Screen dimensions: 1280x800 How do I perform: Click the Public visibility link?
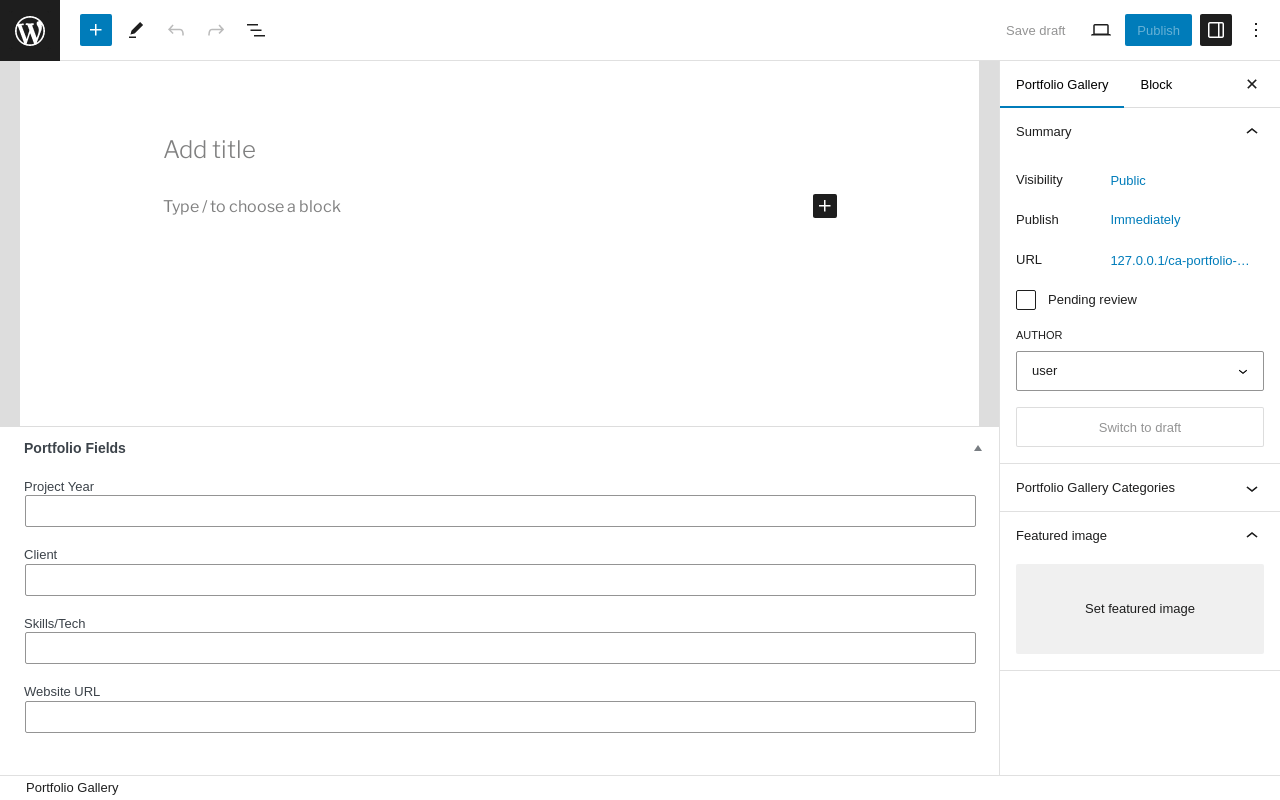point(1128,181)
